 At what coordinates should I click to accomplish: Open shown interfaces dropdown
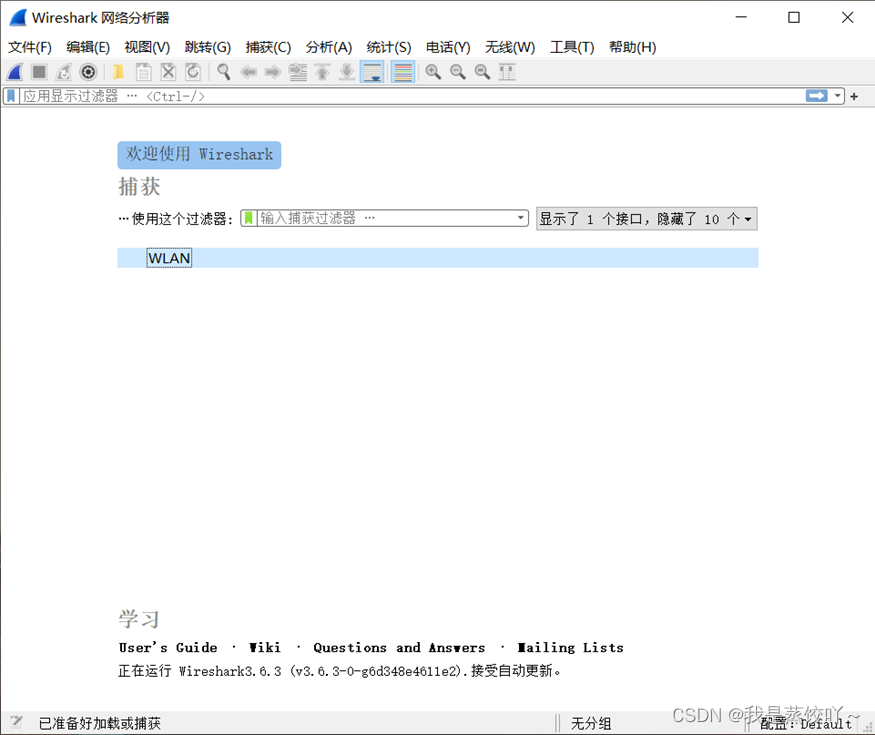pyautogui.click(x=647, y=219)
